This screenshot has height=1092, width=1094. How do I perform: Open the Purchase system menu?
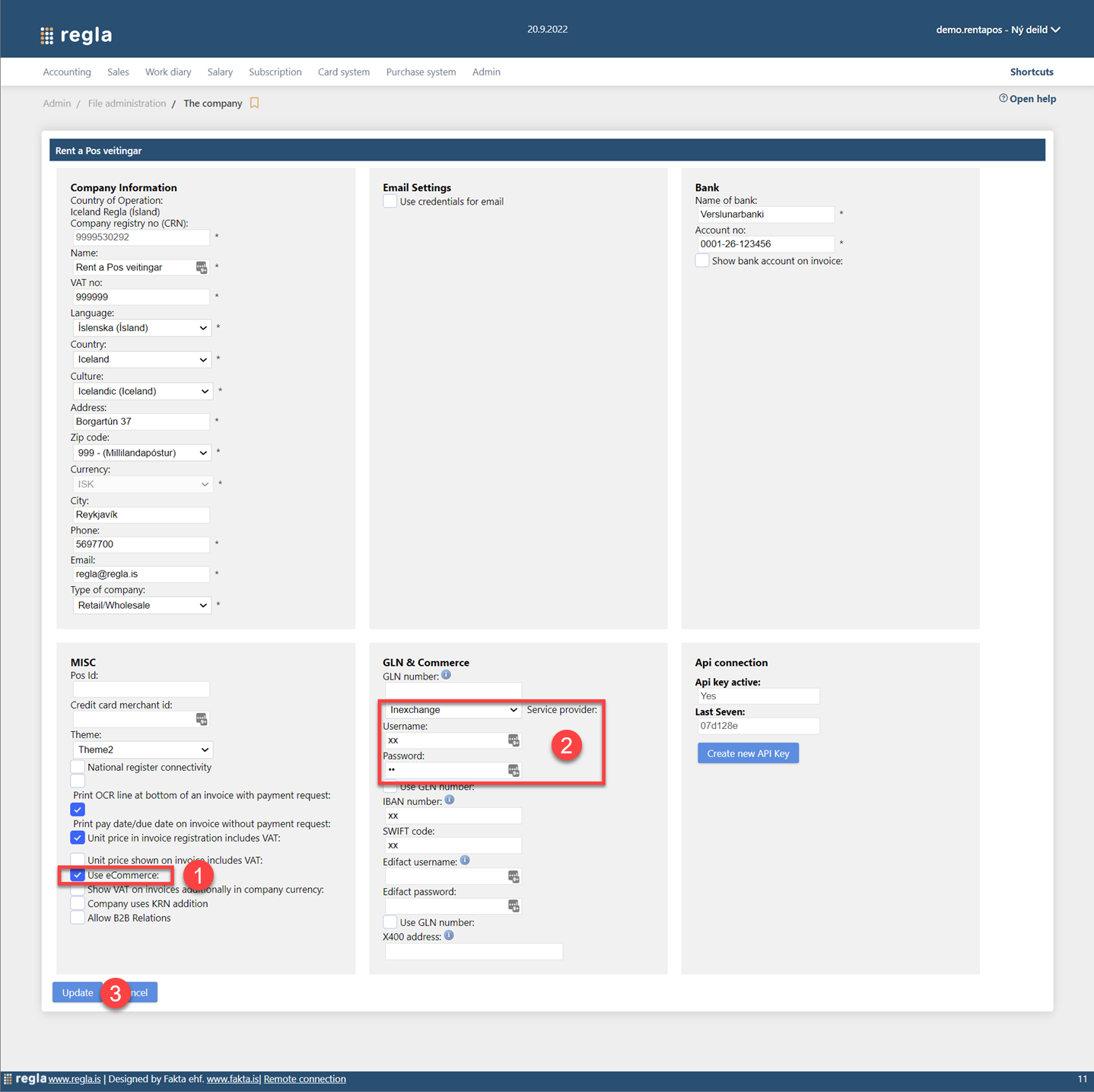pos(421,72)
